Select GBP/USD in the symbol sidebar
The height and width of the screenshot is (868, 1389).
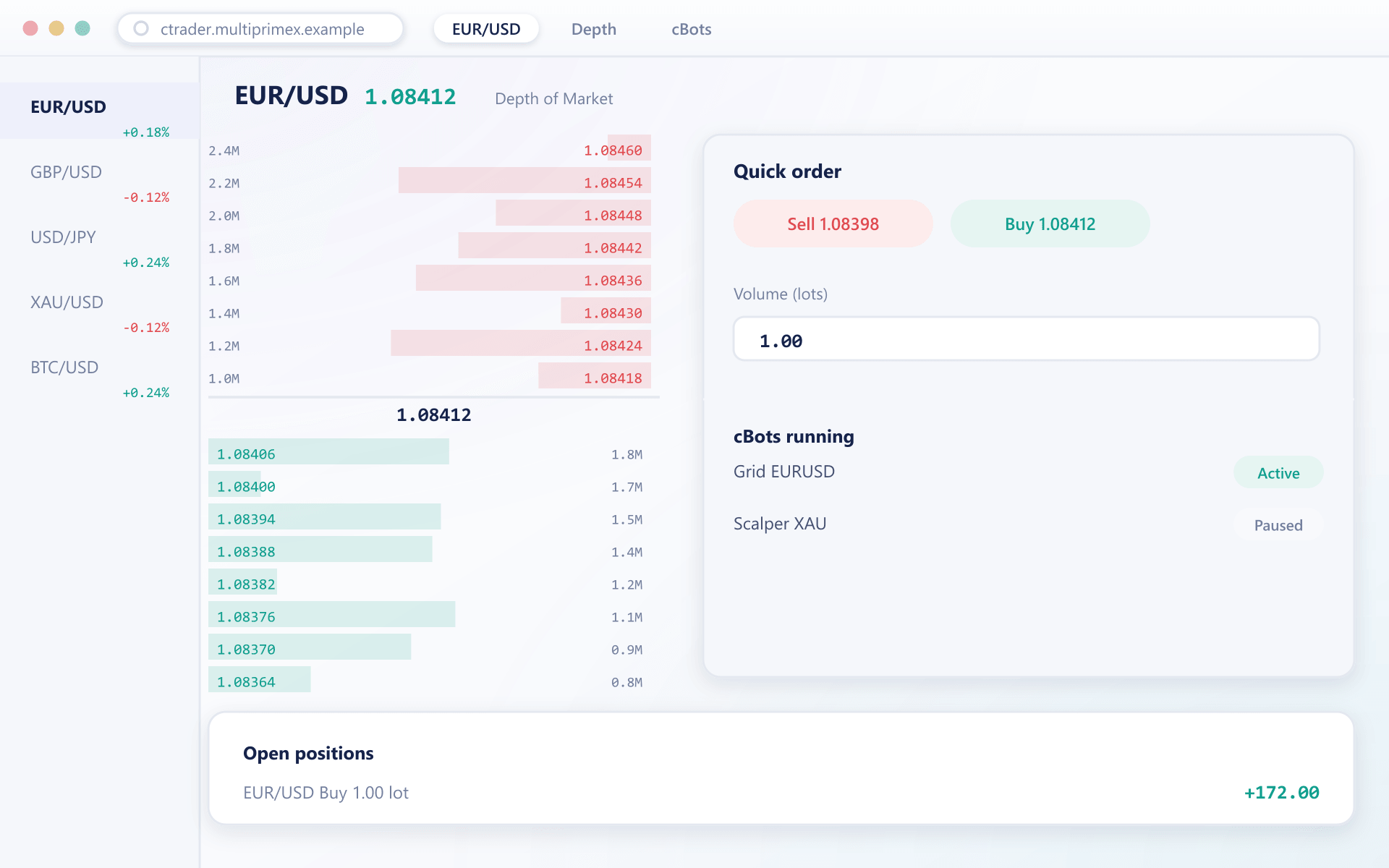[100, 176]
